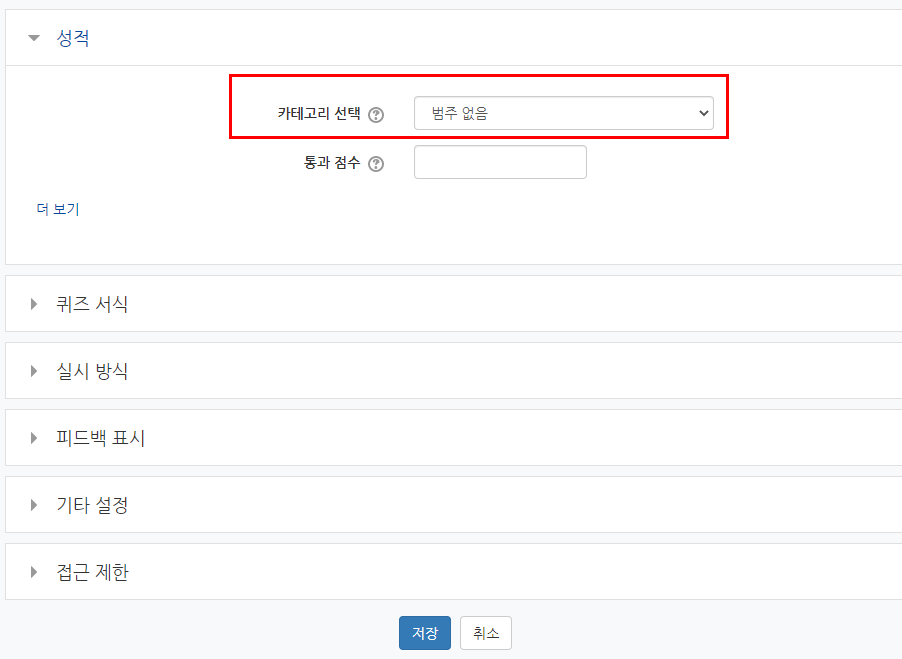
Task: Click the help icon next to 카테고리 선택
Action: (376, 115)
